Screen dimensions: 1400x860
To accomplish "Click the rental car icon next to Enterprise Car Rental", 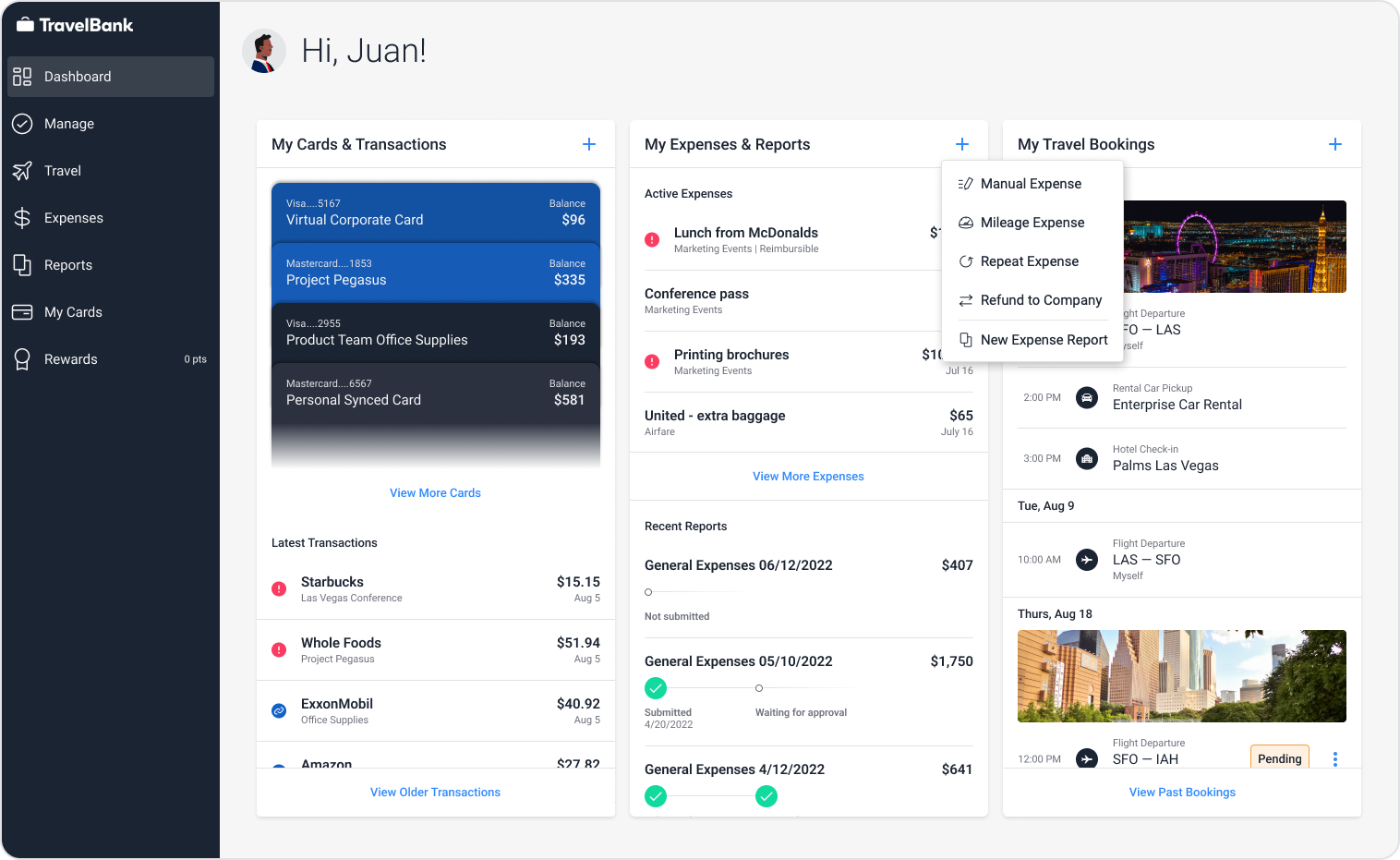I will (1087, 397).
